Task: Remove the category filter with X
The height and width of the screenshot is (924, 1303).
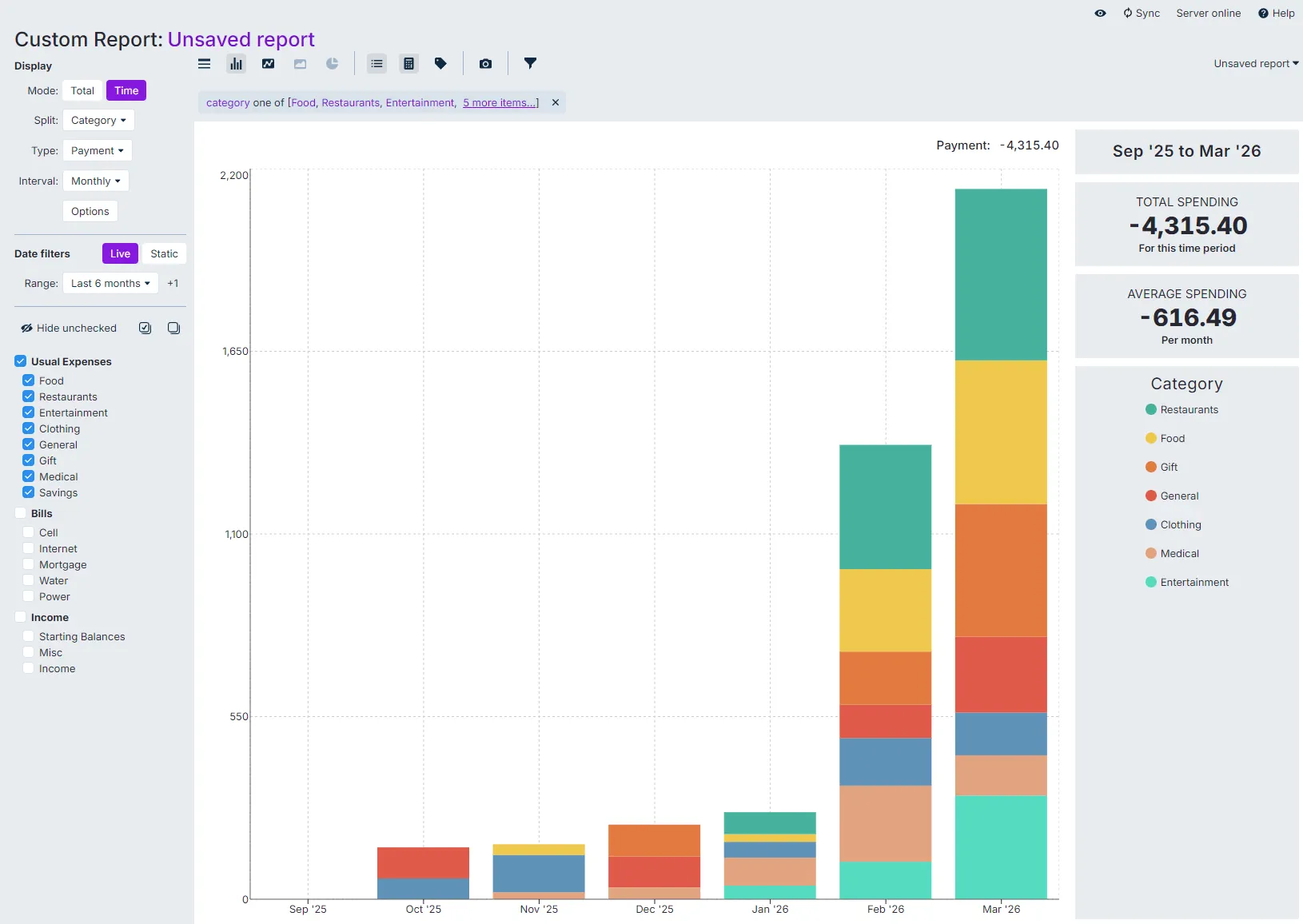Action: pyautogui.click(x=556, y=103)
